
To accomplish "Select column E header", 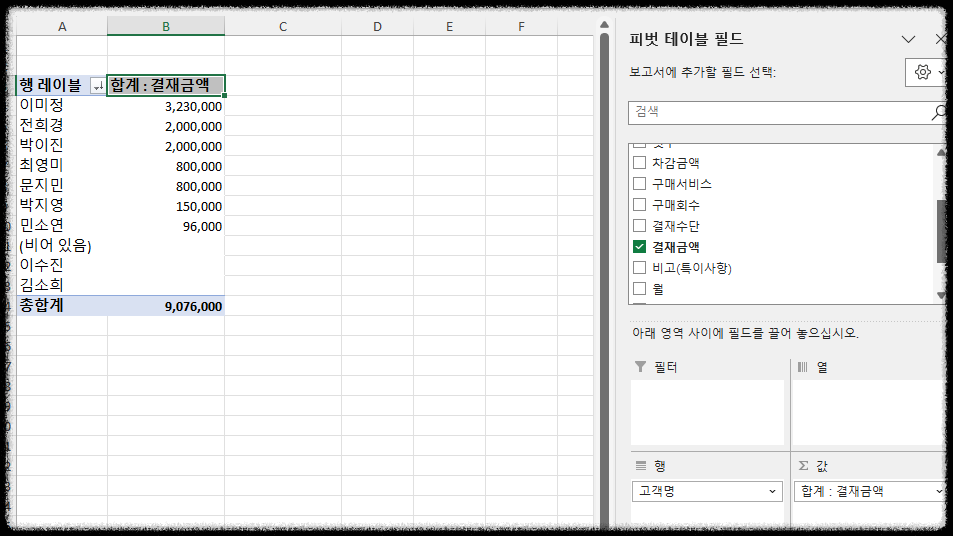I will click(449, 27).
